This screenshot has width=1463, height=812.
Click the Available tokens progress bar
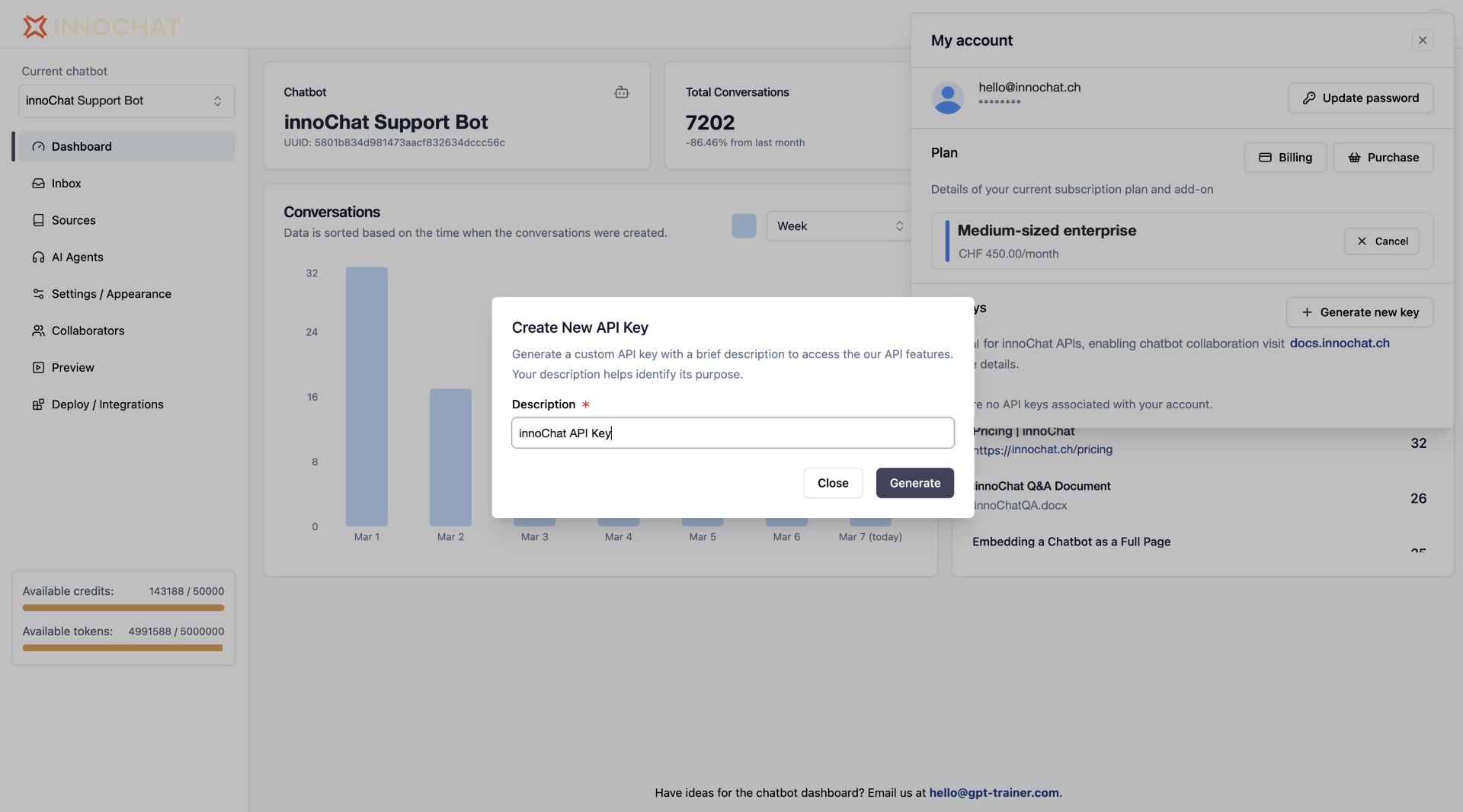point(123,648)
